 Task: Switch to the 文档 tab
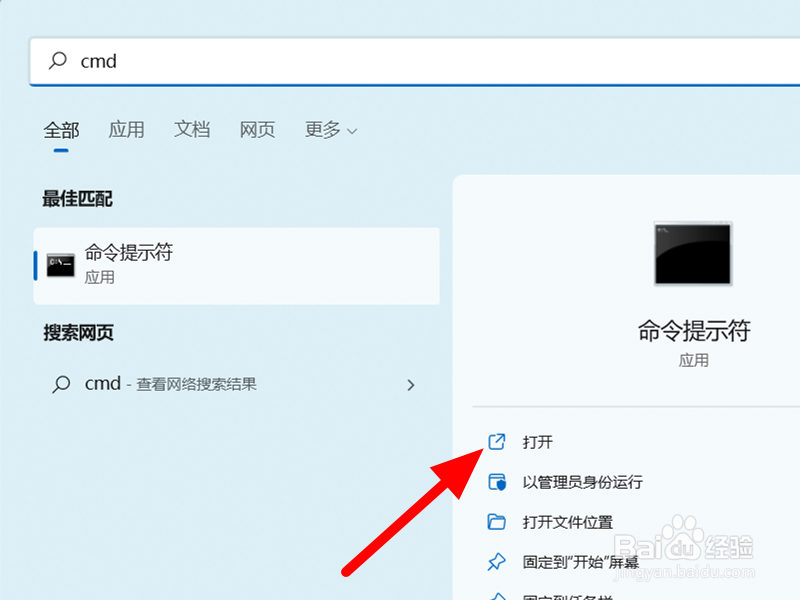click(x=192, y=130)
